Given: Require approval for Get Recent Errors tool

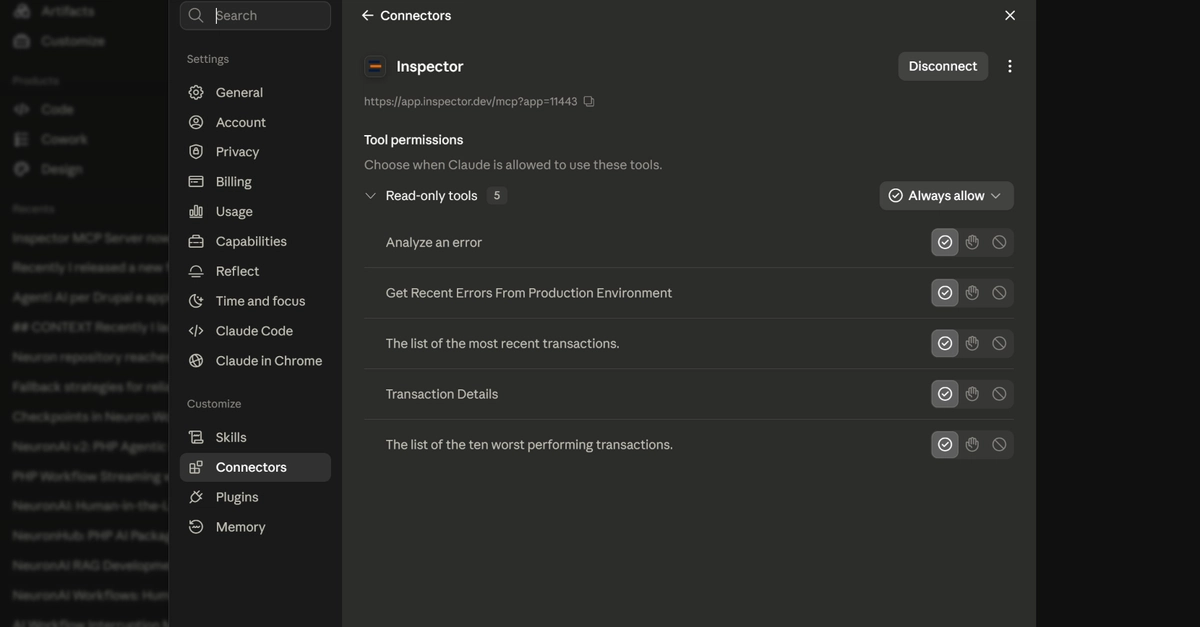Looking at the screenshot, I should point(972,293).
